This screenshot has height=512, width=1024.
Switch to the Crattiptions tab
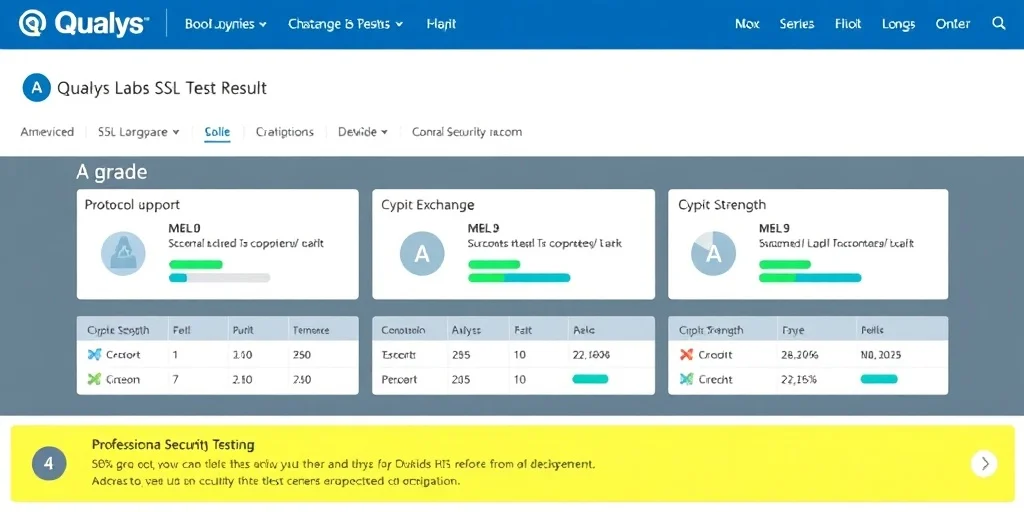pos(285,132)
